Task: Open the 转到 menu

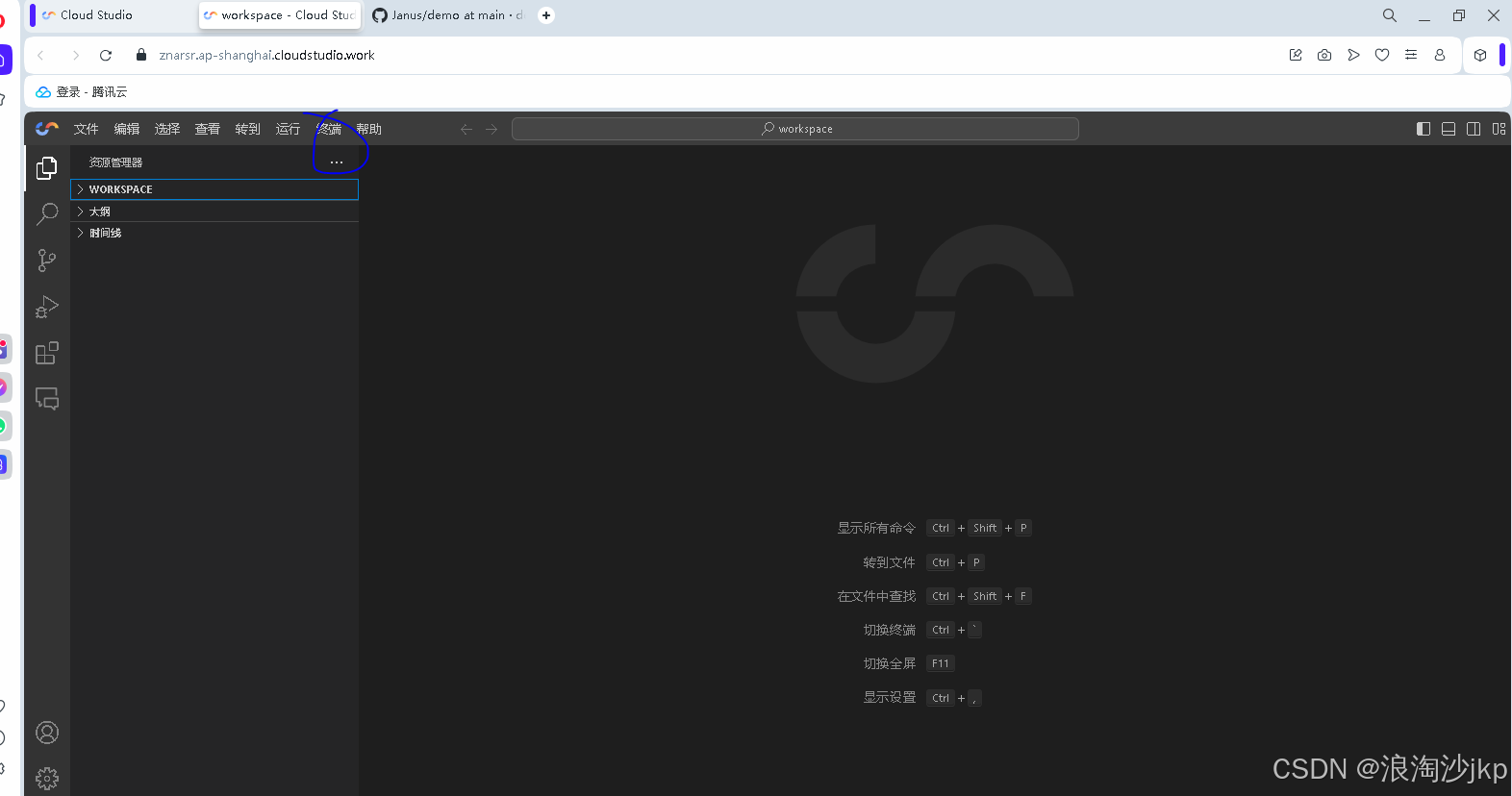Action: click(248, 129)
